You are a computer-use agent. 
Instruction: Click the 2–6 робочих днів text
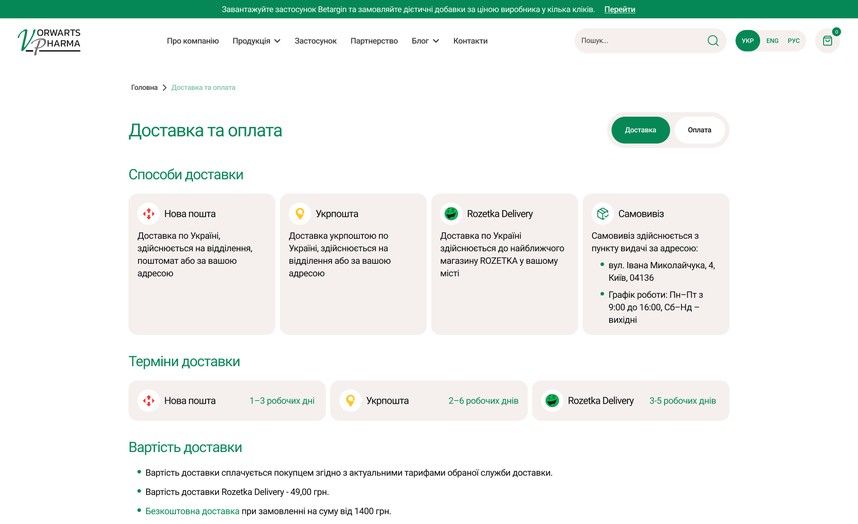pyautogui.click(x=483, y=401)
